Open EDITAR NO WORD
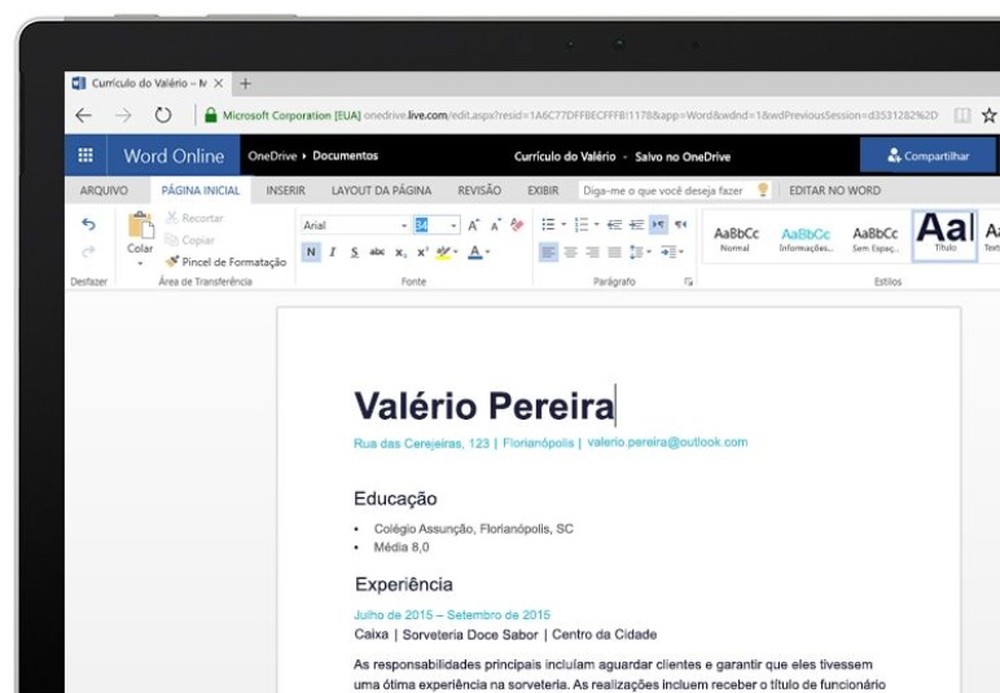Screen dimensions: 1000x693 point(835,191)
